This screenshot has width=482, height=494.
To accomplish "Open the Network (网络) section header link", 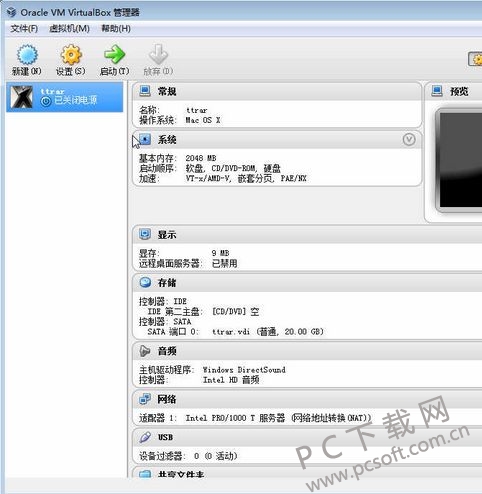I will 167,399.
